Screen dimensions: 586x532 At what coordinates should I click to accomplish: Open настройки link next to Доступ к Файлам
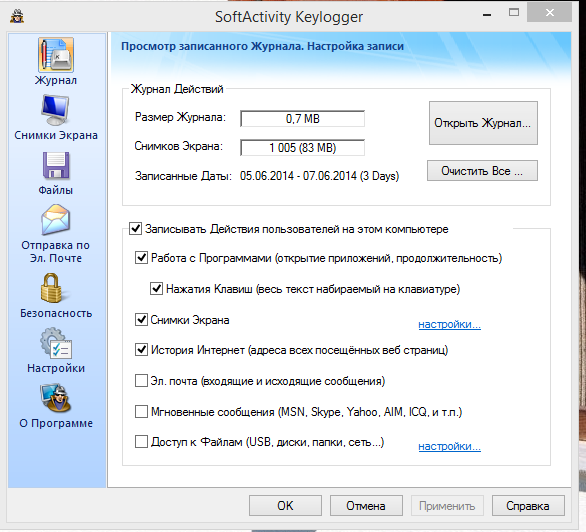click(x=450, y=446)
